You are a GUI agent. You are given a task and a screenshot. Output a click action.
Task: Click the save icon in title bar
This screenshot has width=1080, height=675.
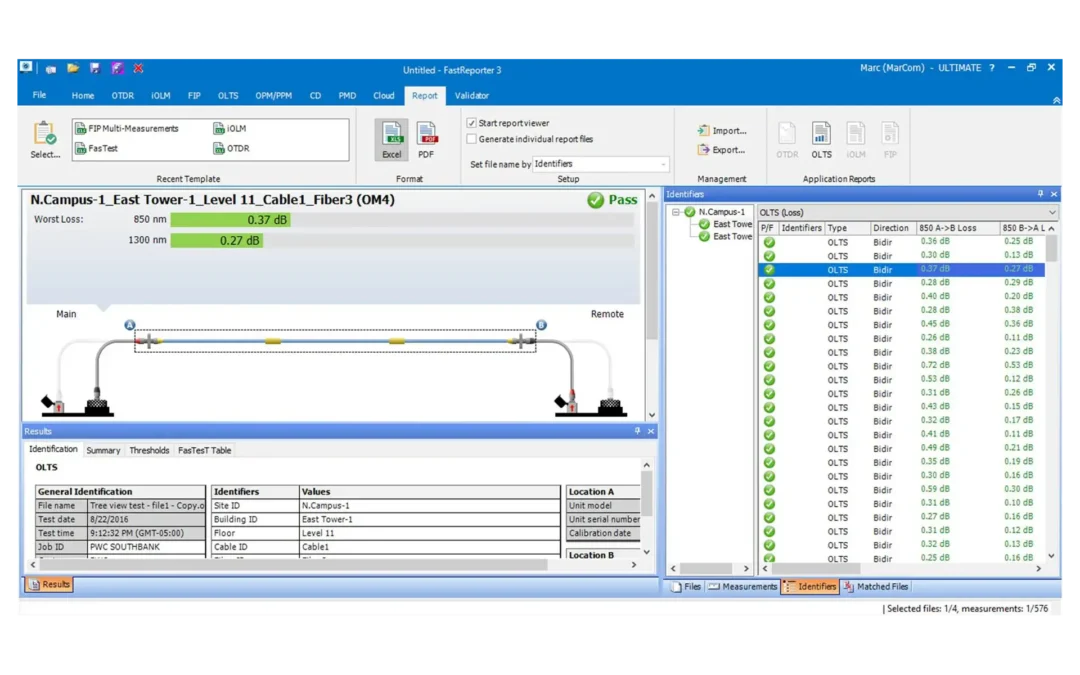95,68
